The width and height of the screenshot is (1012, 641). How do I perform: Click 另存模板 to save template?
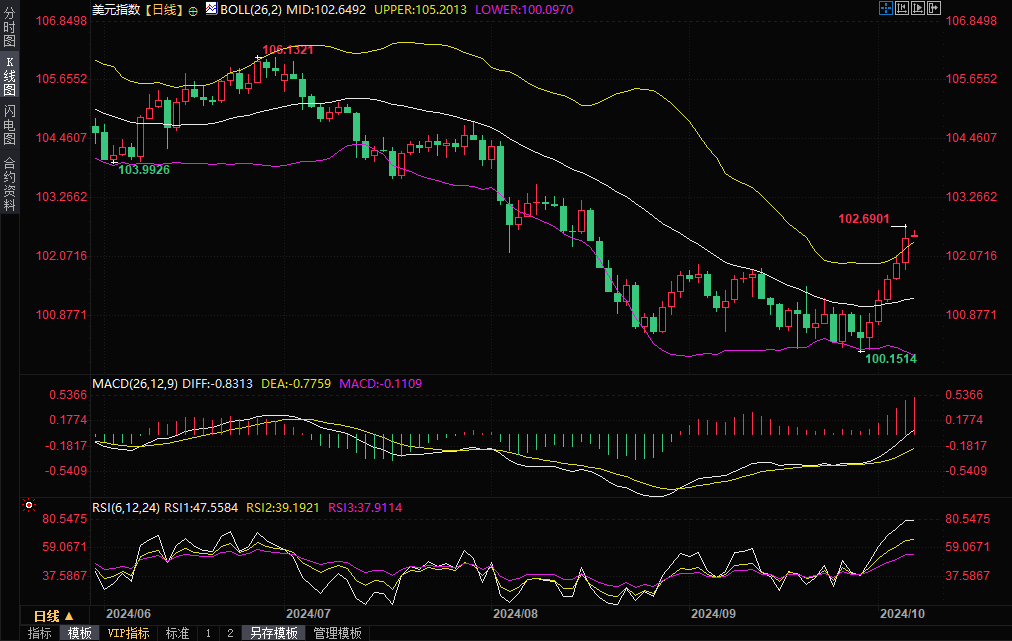[273, 633]
